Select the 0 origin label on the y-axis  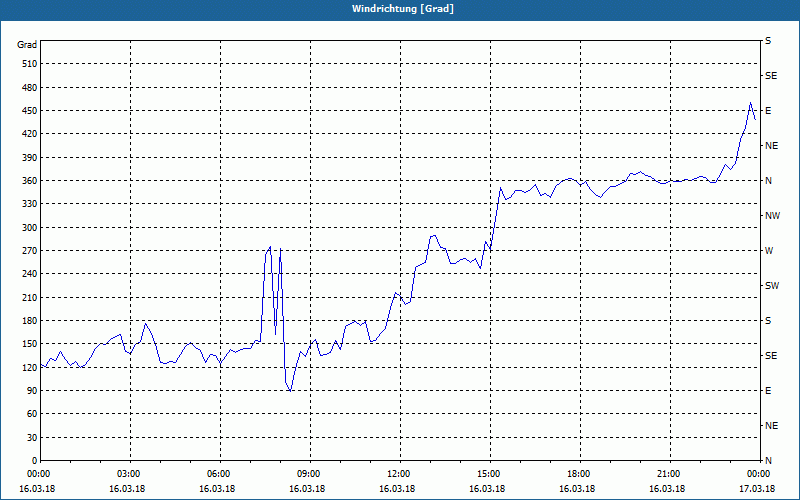pyautogui.click(x=35, y=461)
